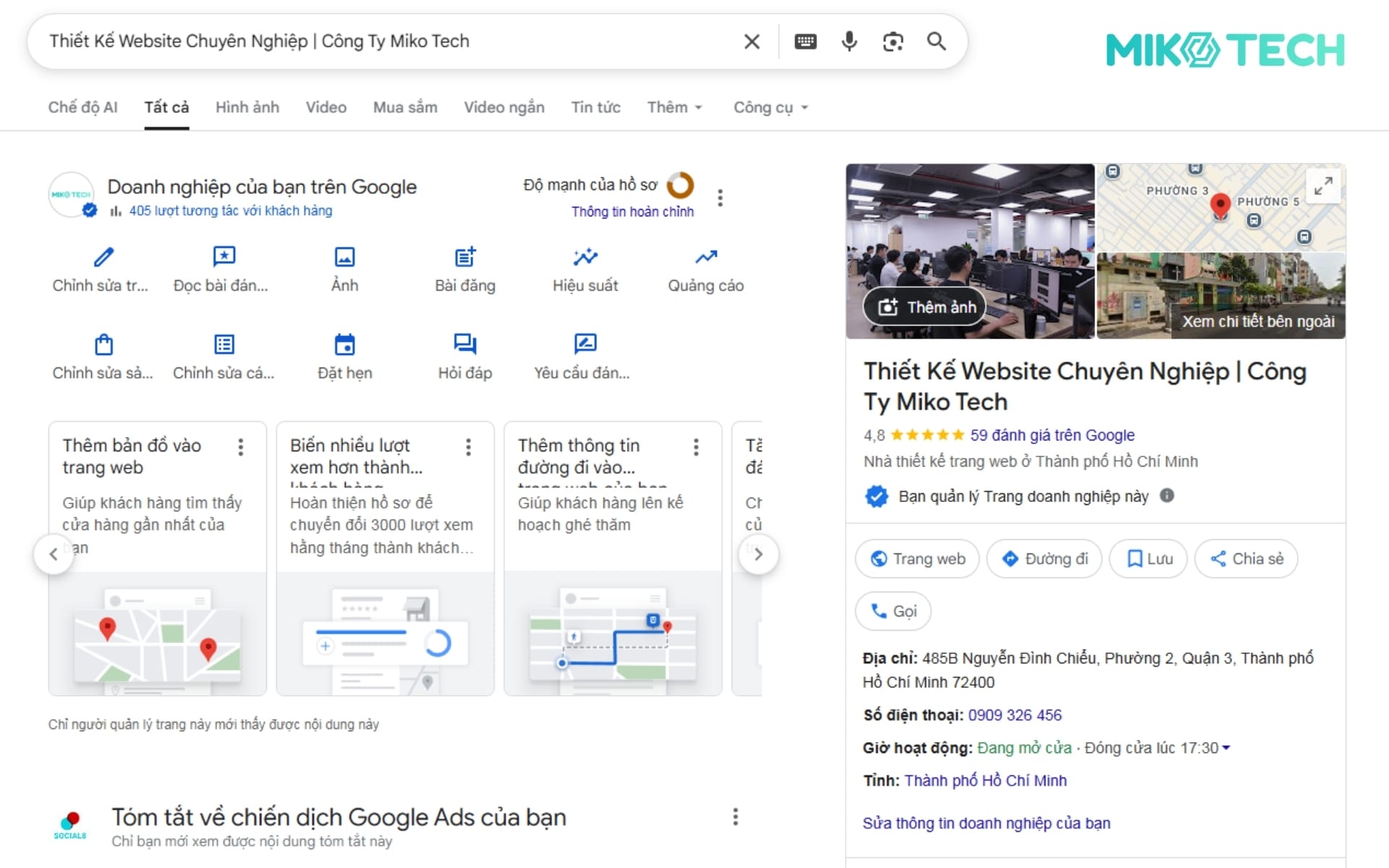The height and width of the screenshot is (868, 1389).
Task: Open the Thêm tab dropdown
Action: (x=674, y=107)
